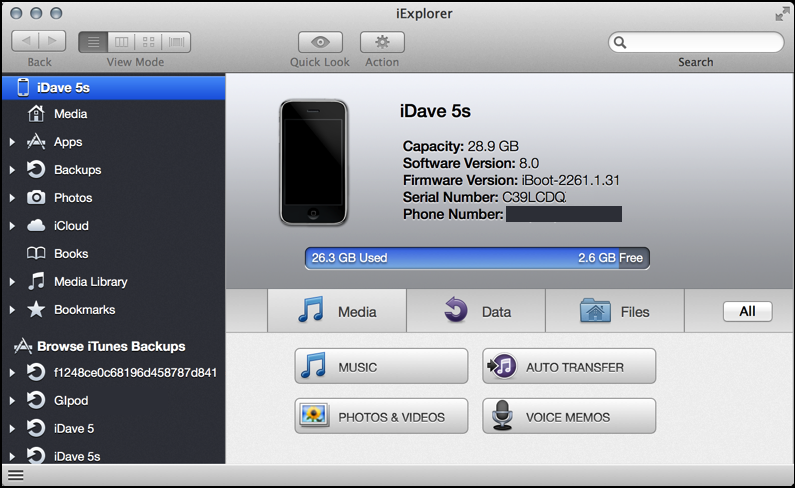This screenshot has width=795, height=488.
Task: Expand the Media Library tree item
Action: point(12,282)
